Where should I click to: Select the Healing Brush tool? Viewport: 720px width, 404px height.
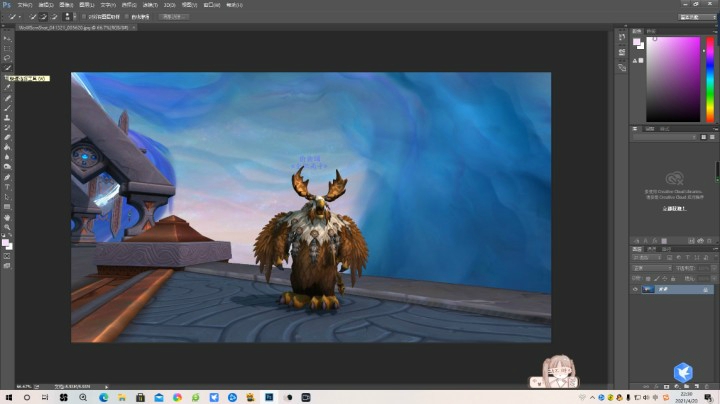7,98
